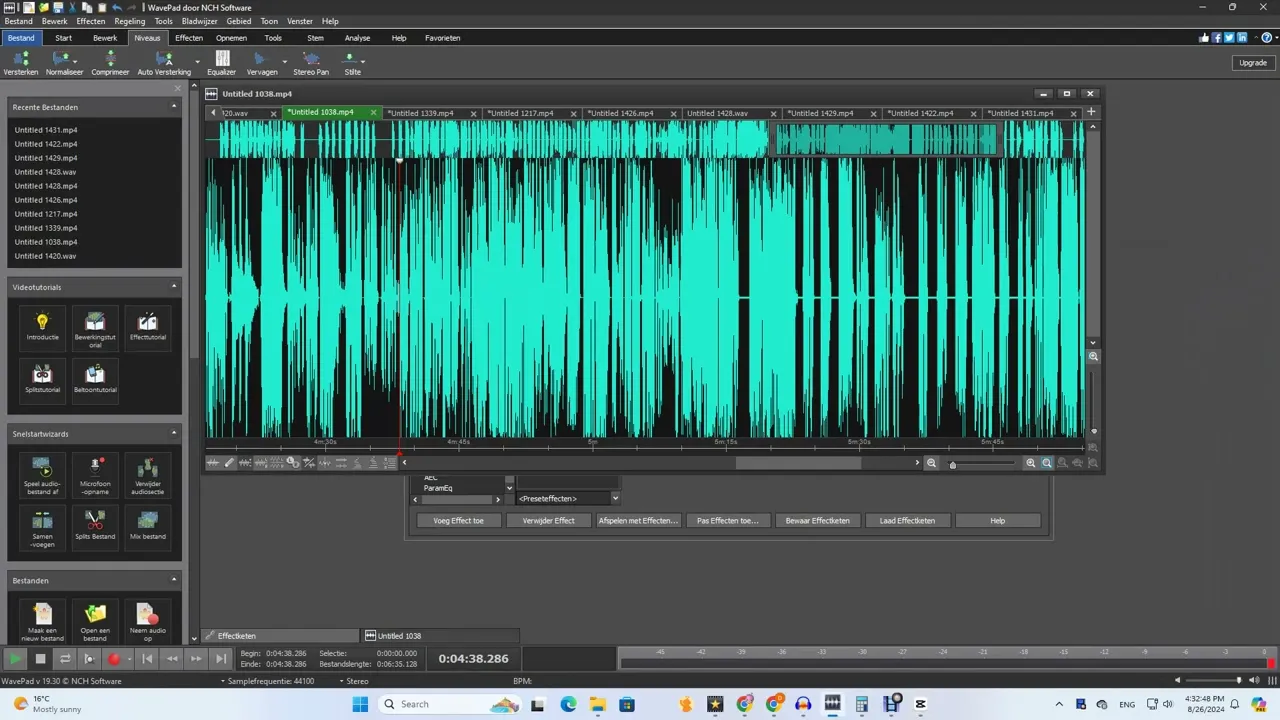This screenshot has height=720, width=1280.
Task: Toggle loop playback mode
Action: [x=65, y=659]
